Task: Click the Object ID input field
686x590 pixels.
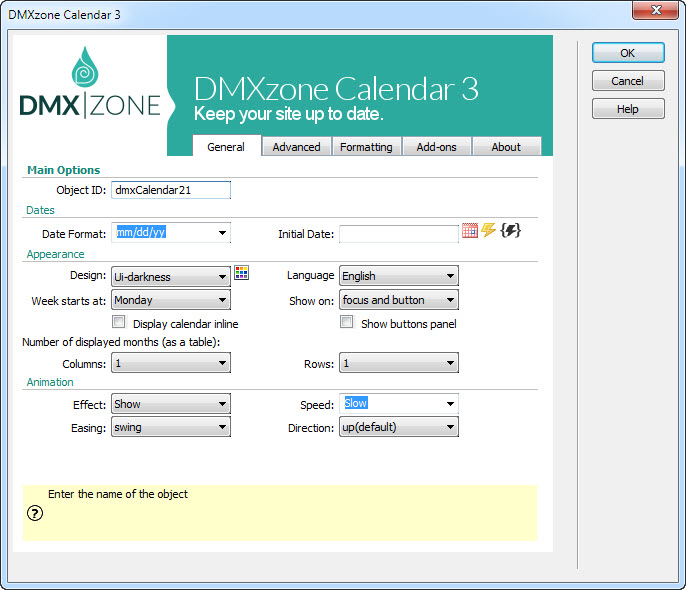Action: tap(171, 190)
